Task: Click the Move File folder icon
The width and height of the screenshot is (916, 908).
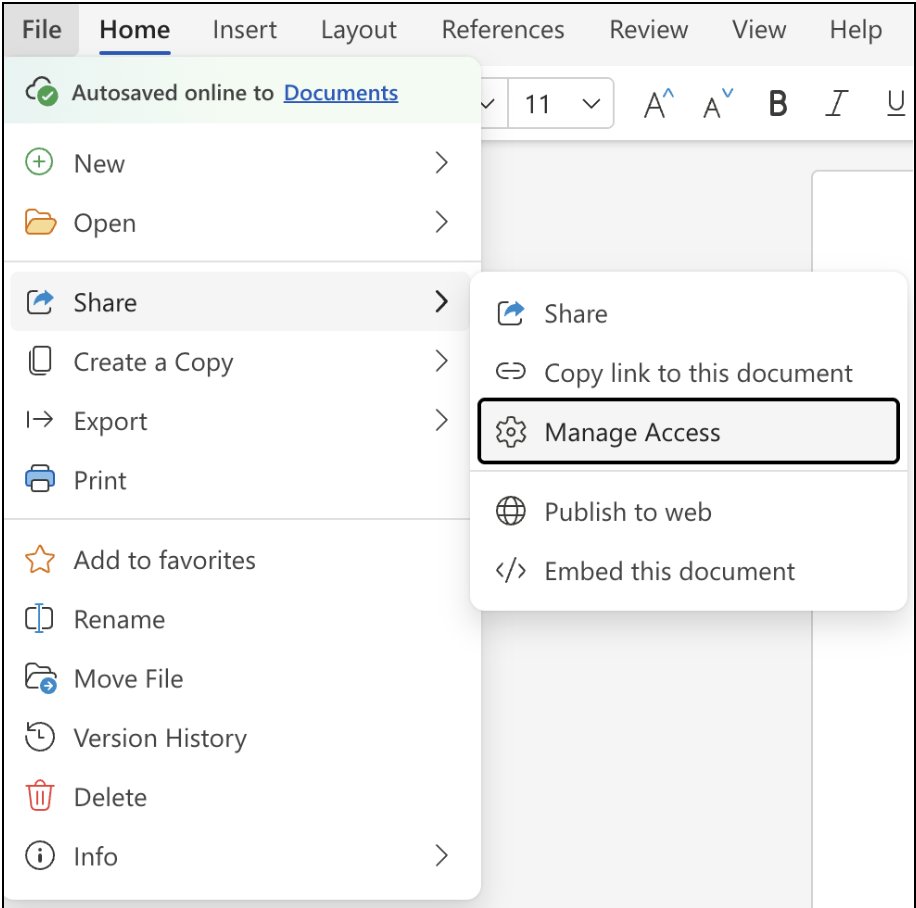Action: coord(40,678)
